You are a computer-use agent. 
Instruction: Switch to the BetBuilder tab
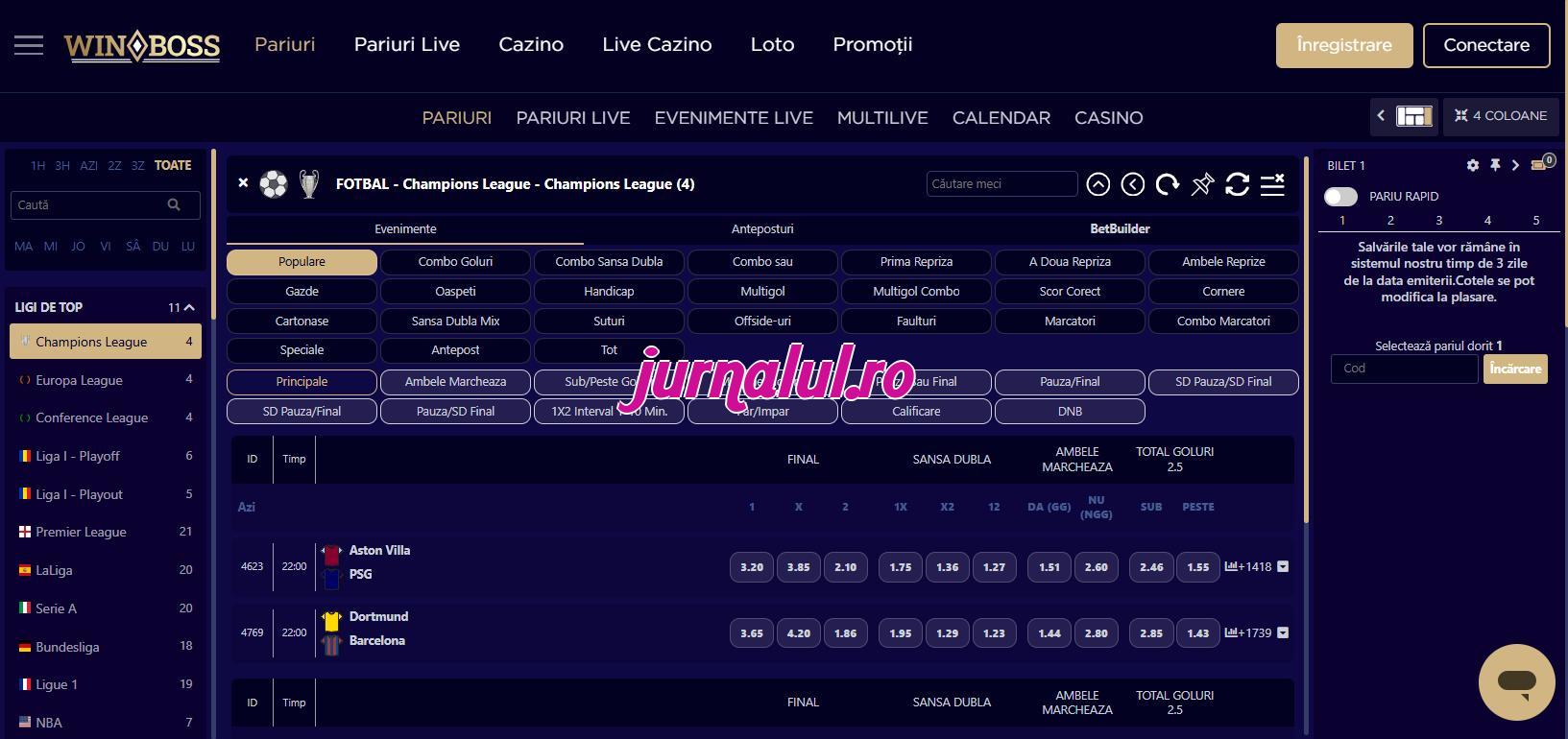1120,229
